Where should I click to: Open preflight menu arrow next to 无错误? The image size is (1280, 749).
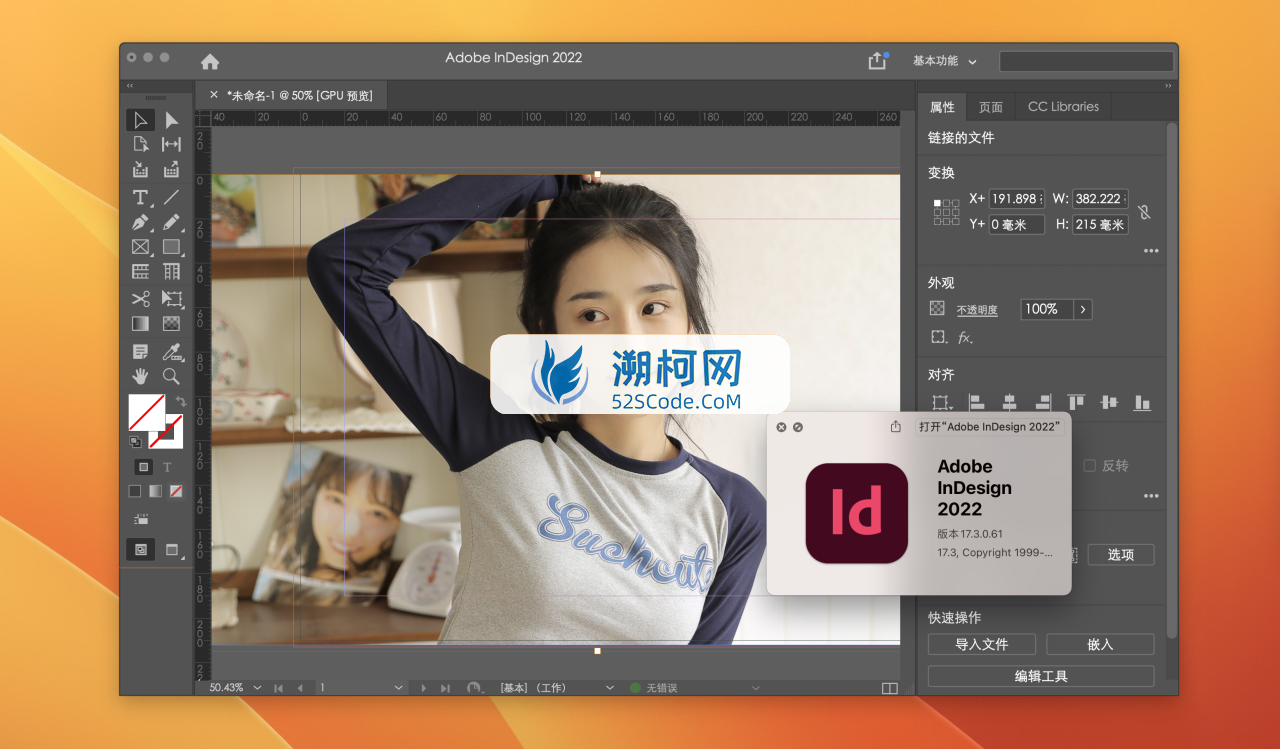point(756,688)
